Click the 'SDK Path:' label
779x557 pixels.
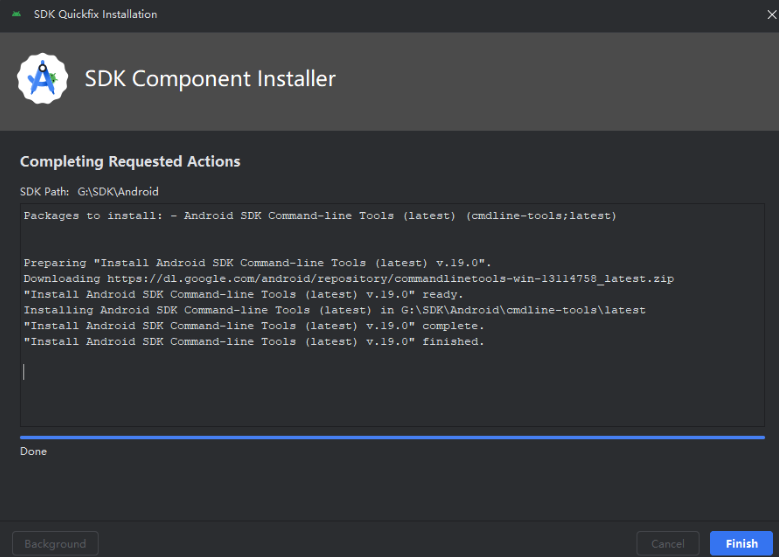point(44,192)
